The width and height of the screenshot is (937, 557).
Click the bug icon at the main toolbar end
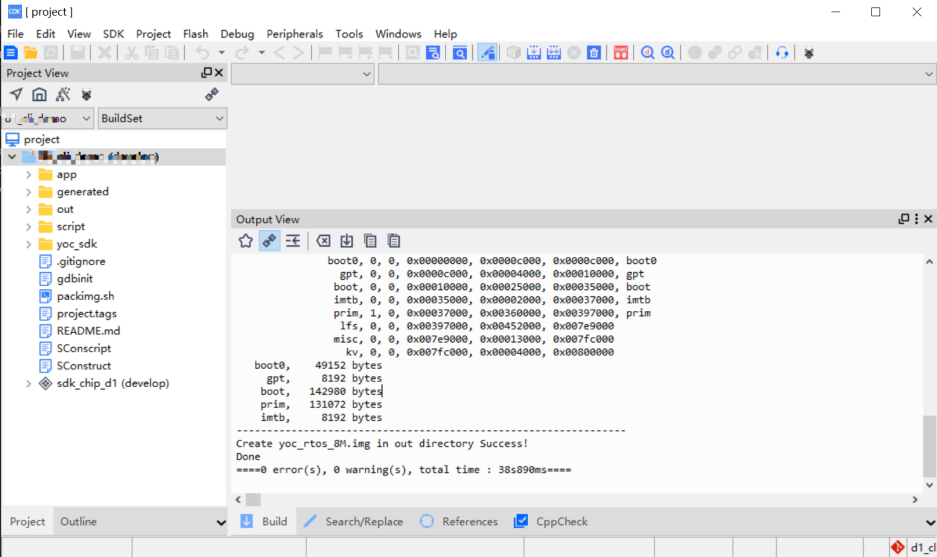click(x=809, y=53)
